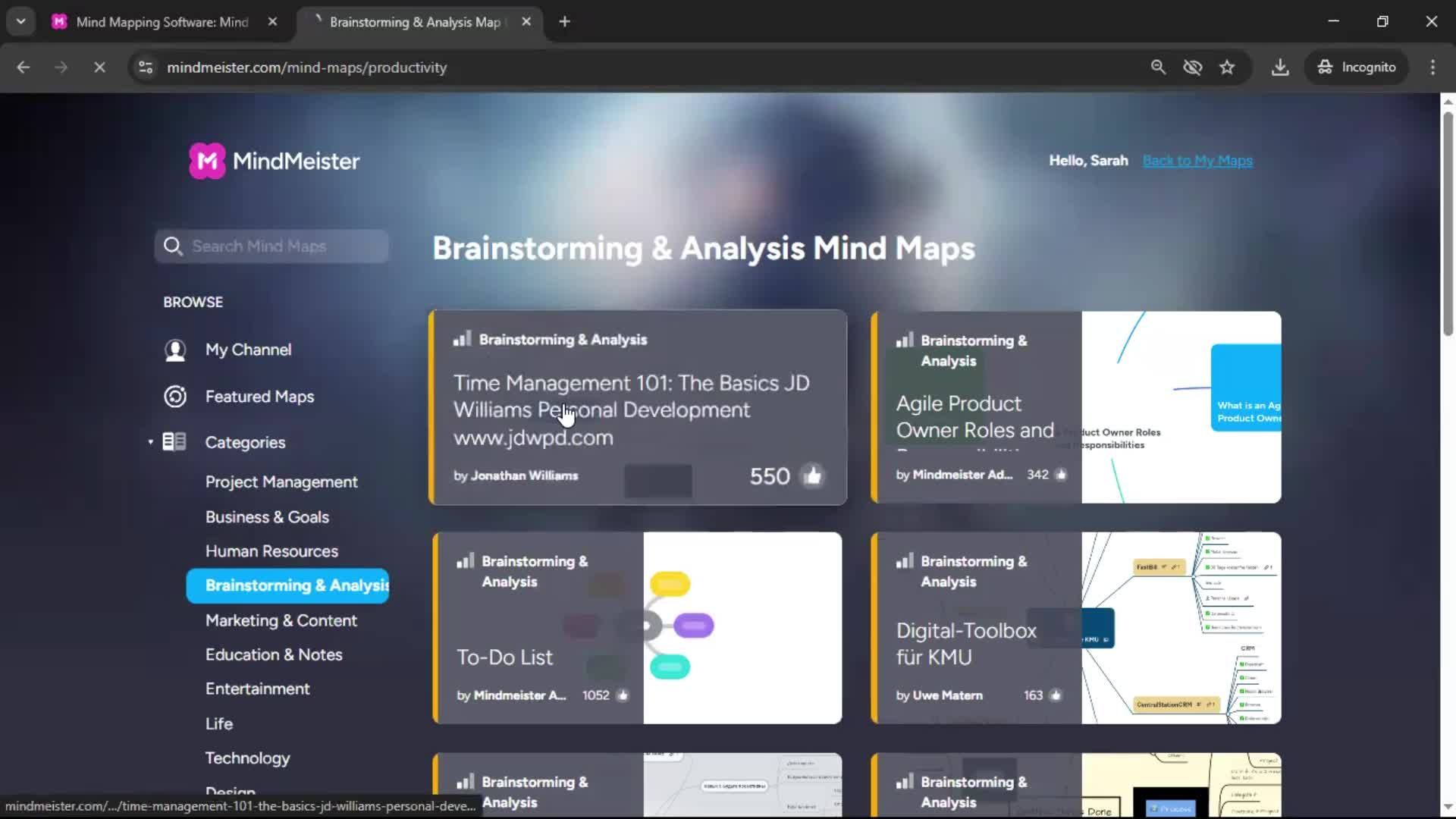Viewport: 1456px width, 819px height.
Task: Open Chrome three-dot menu
Action: point(1432,67)
